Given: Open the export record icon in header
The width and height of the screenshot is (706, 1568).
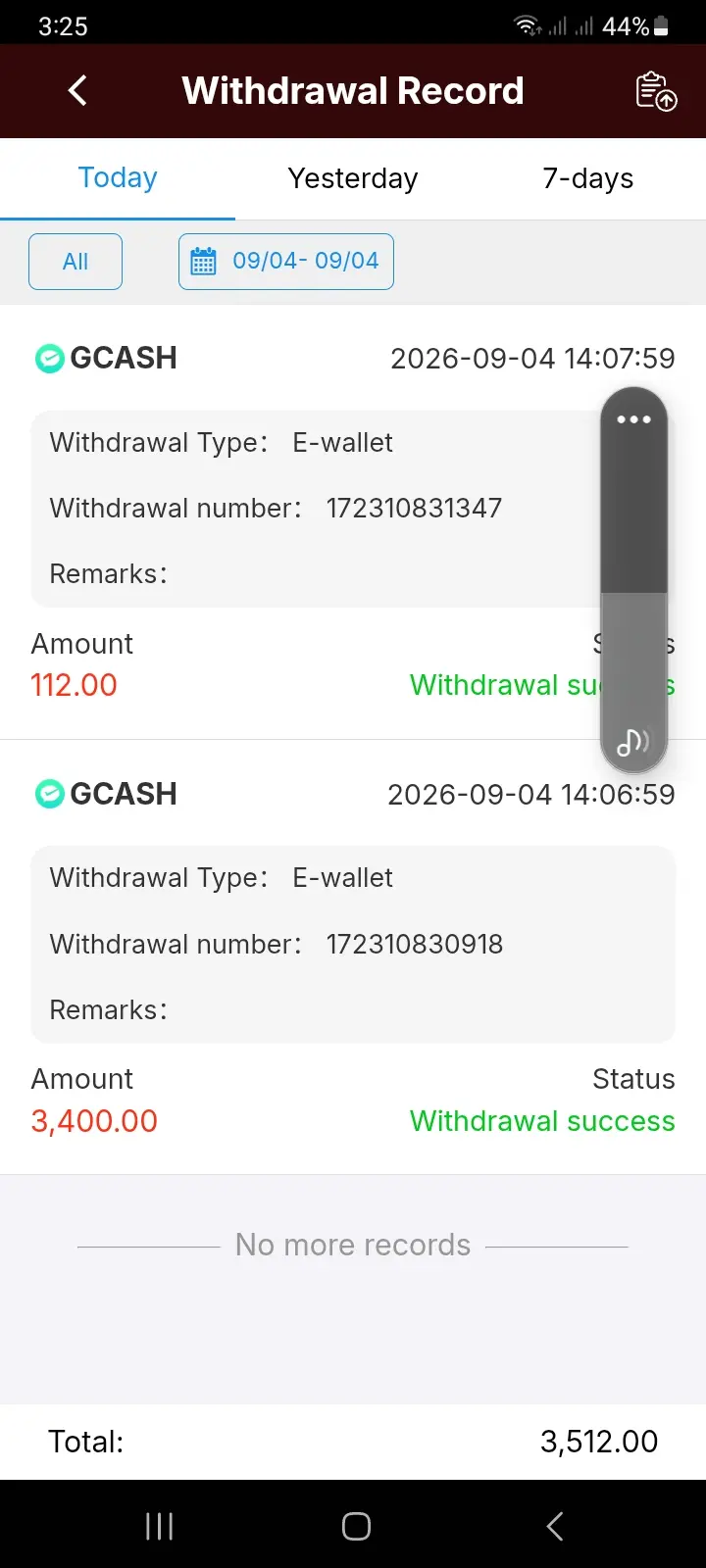Looking at the screenshot, I should pos(656,91).
